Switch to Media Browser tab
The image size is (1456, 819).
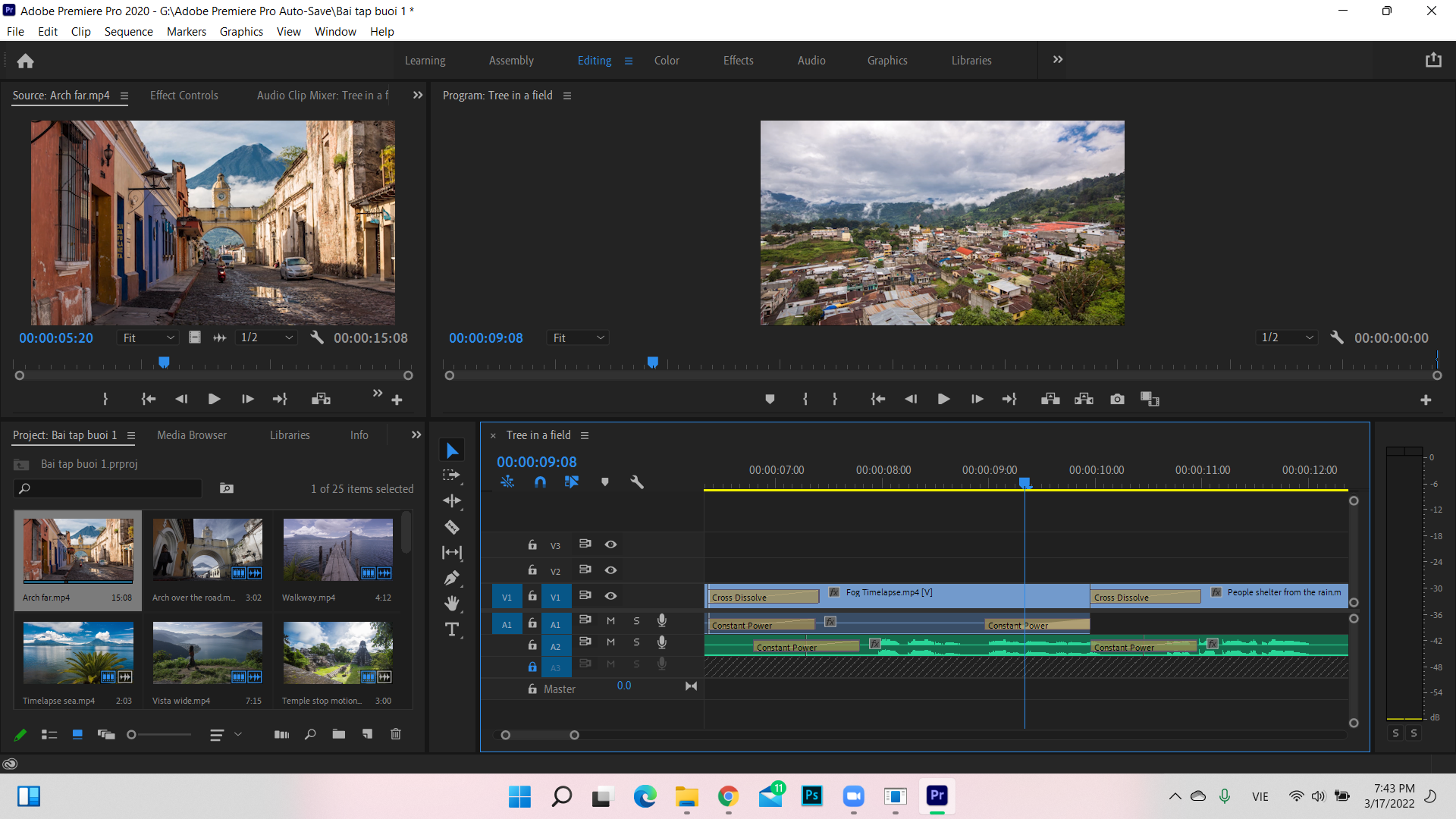pyautogui.click(x=192, y=435)
